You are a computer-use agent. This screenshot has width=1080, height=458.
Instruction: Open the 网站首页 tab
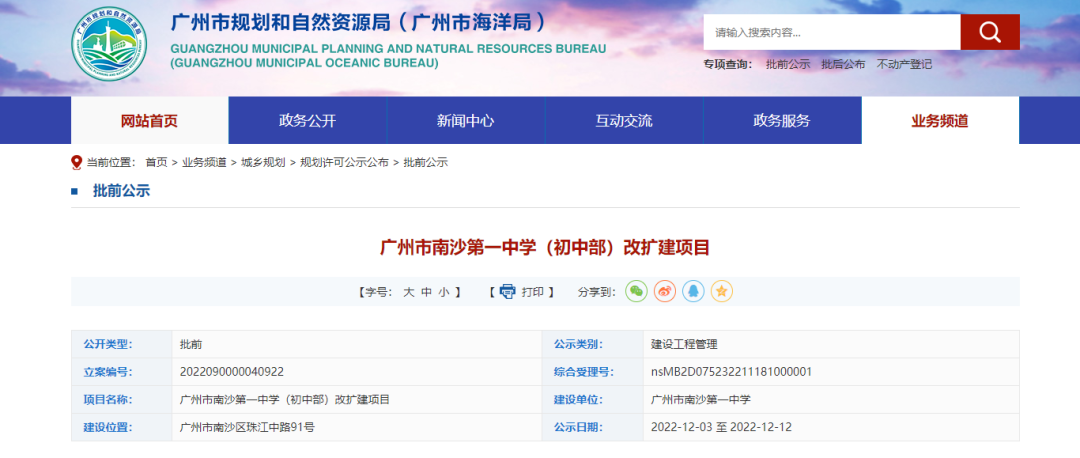[x=149, y=121]
